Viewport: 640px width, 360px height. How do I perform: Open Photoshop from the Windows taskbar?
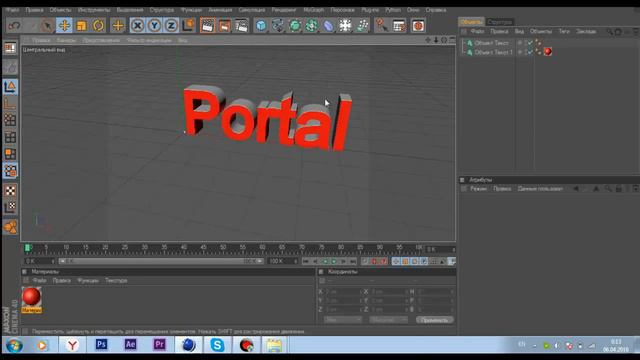coord(101,345)
